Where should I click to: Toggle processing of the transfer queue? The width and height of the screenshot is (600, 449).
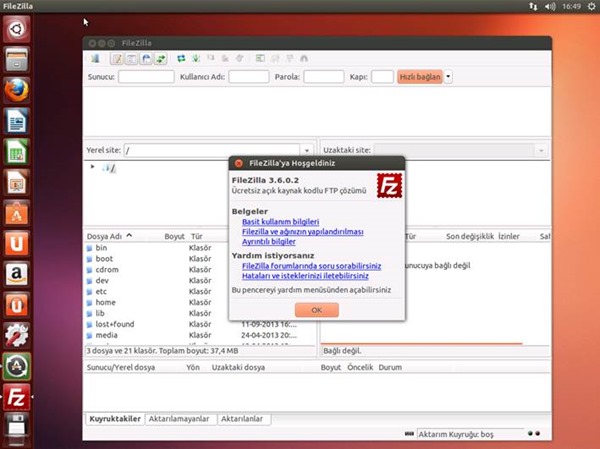click(x=196, y=59)
